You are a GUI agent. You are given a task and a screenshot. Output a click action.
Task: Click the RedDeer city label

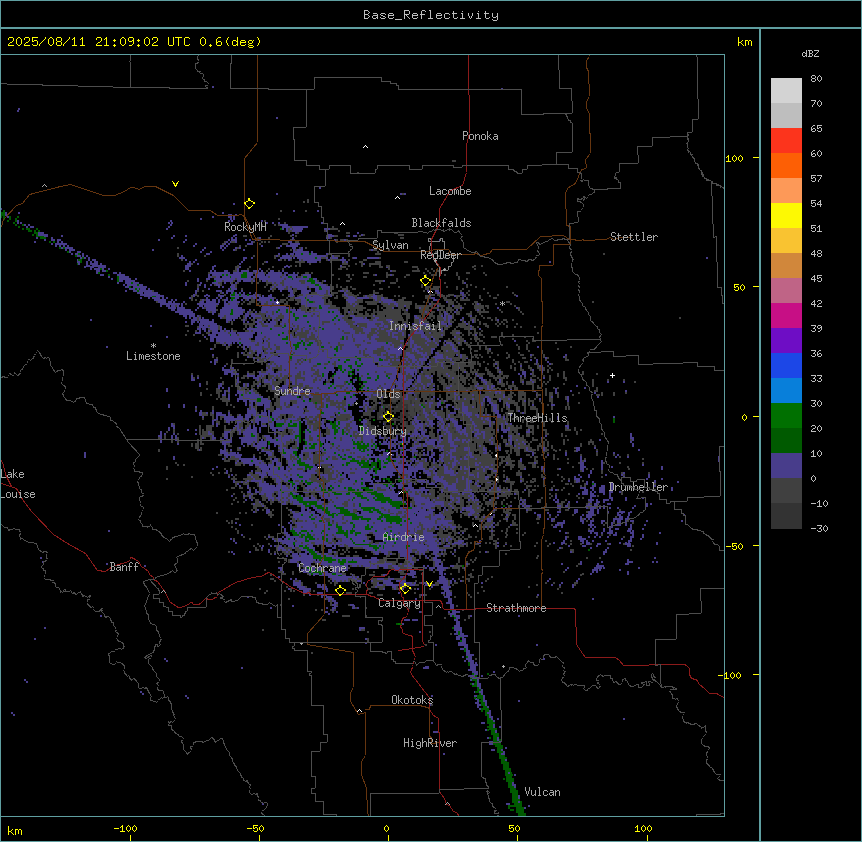click(x=440, y=255)
